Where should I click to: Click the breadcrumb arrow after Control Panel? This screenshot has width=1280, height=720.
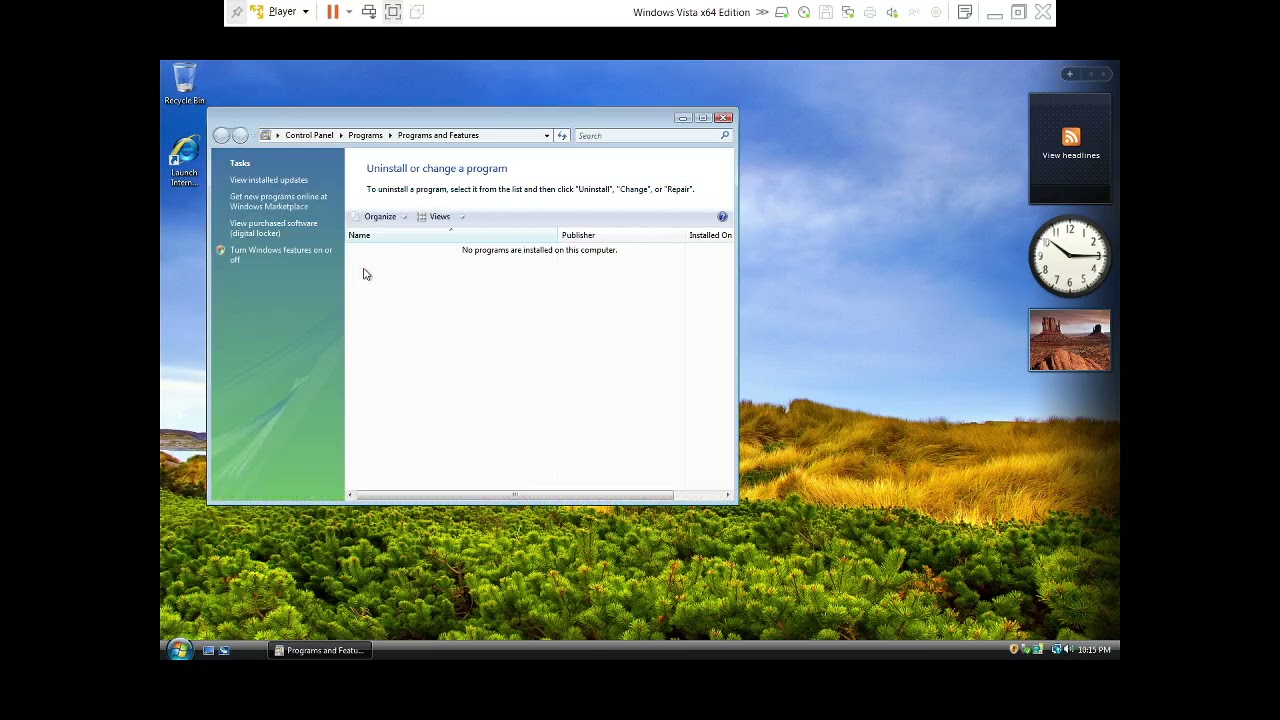click(340, 135)
